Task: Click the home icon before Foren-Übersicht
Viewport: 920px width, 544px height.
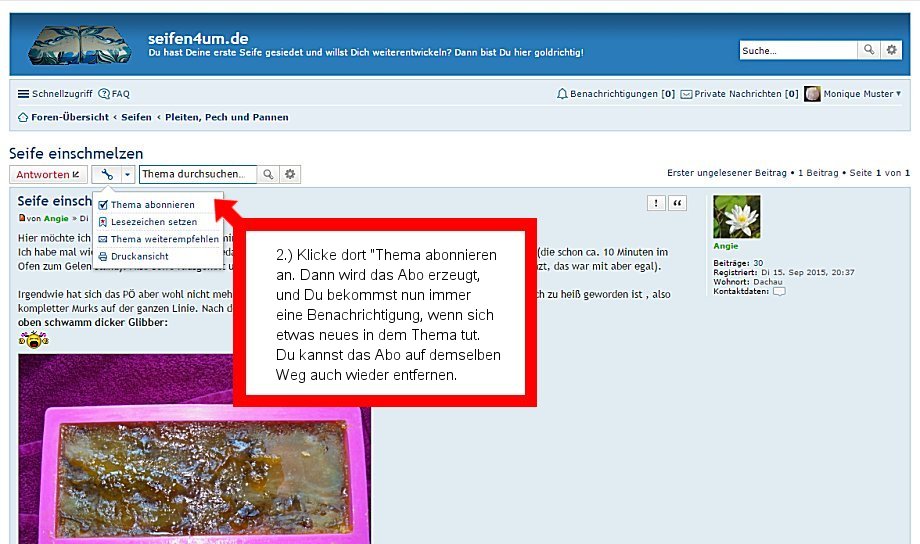Action: (x=23, y=117)
